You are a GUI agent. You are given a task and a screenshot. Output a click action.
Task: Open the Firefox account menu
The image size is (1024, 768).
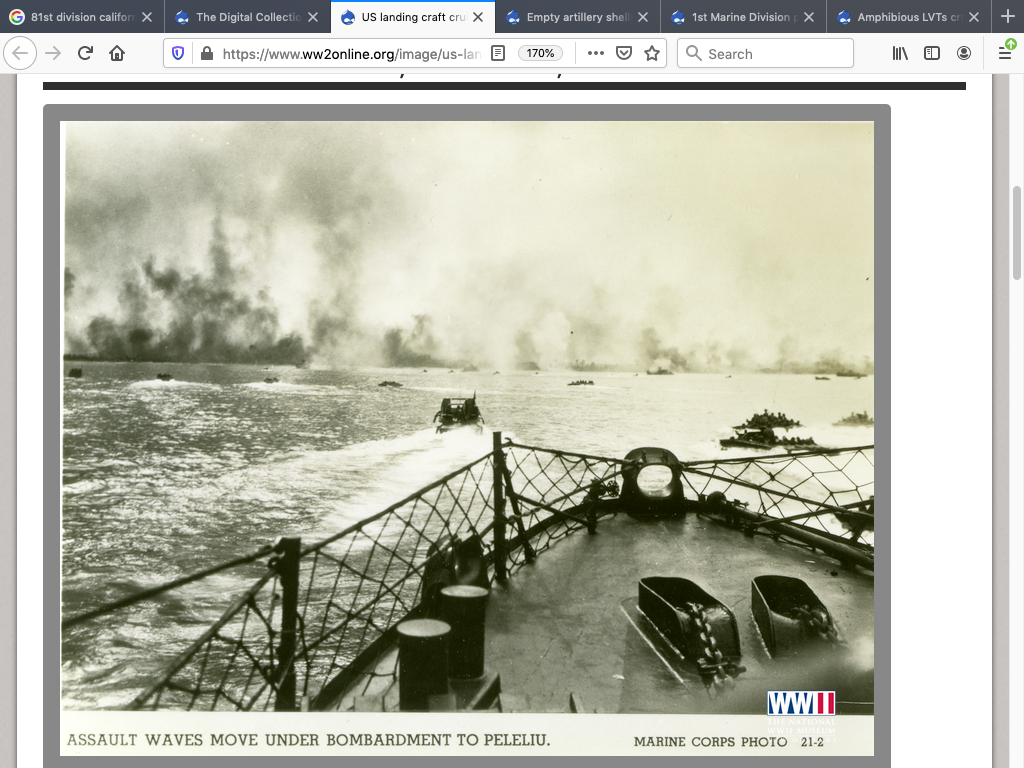point(964,54)
